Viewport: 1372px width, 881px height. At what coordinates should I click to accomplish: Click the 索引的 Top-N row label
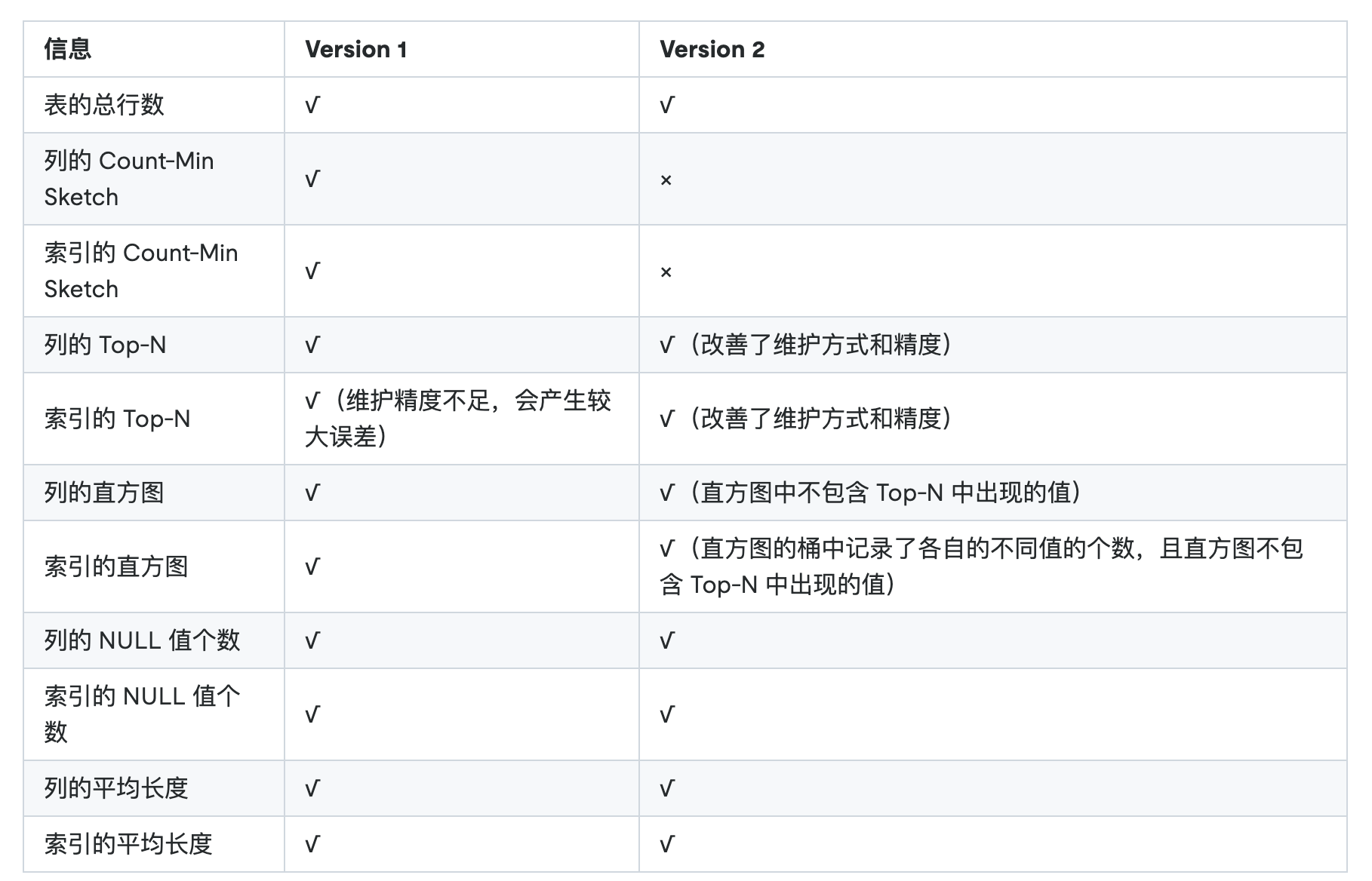click(117, 419)
